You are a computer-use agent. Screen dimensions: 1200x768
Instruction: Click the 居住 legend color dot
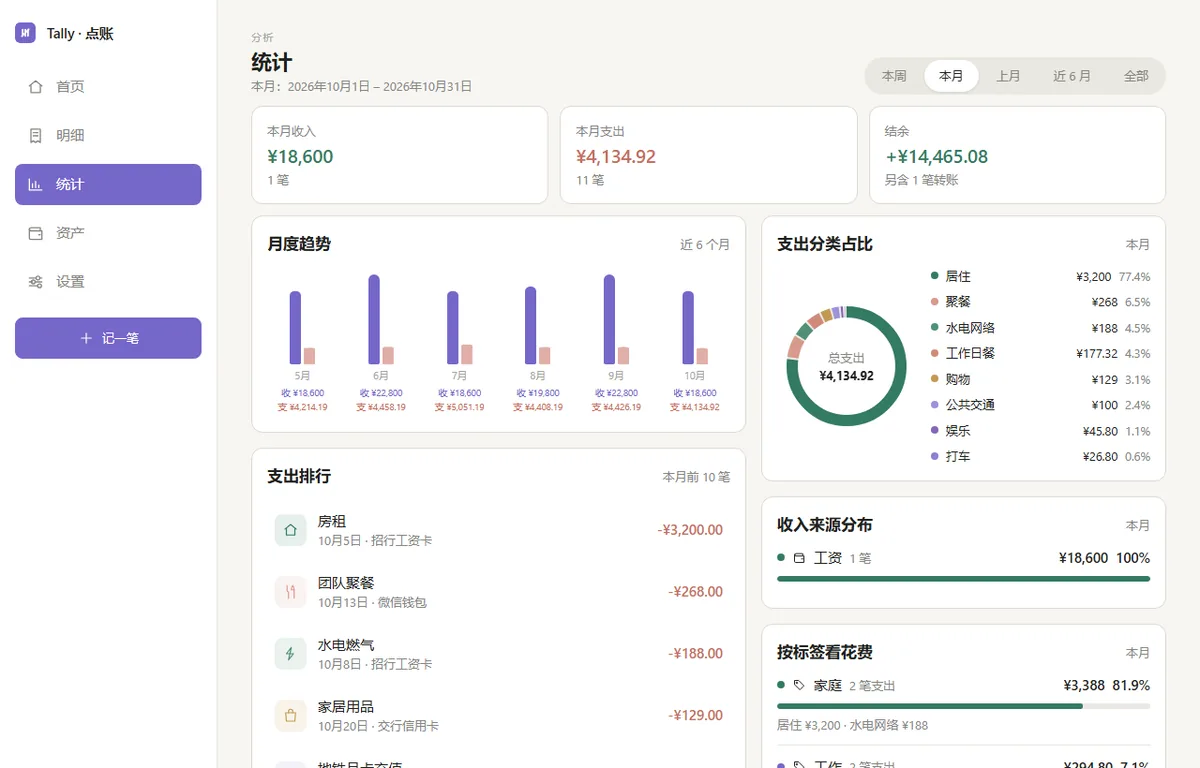[x=934, y=276]
